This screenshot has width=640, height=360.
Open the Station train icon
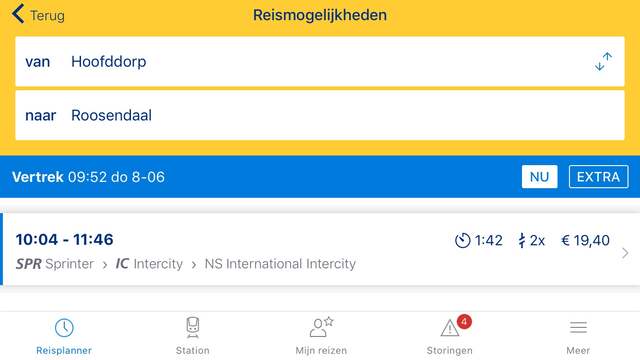click(x=193, y=327)
